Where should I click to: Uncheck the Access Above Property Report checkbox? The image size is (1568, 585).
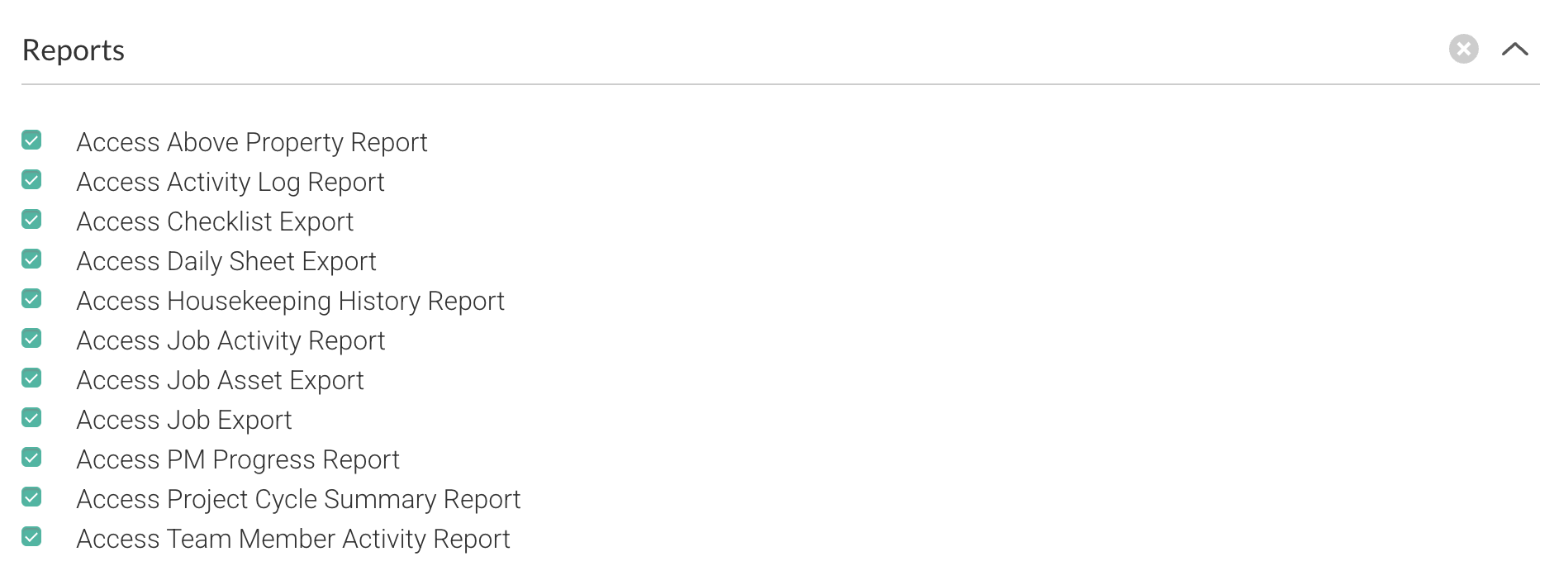(31, 140)
